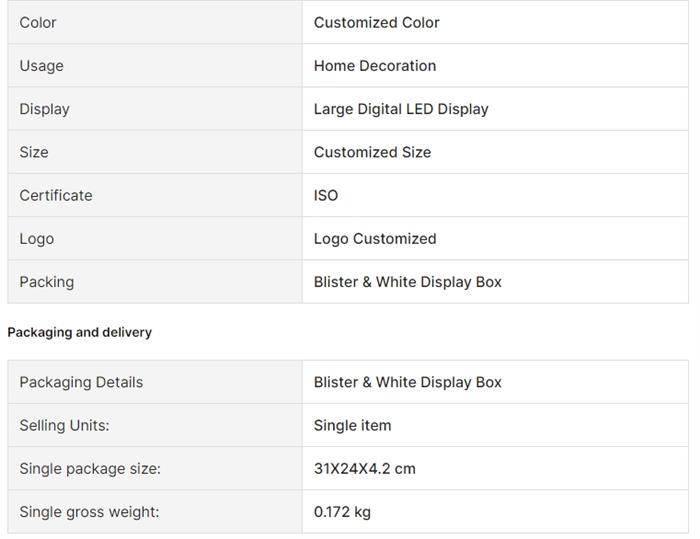Image resolution: width=700 pixels, height=539 pixels.
Task: Click the "Packaging Details" label cell
Action: click(x=81, y=382)
